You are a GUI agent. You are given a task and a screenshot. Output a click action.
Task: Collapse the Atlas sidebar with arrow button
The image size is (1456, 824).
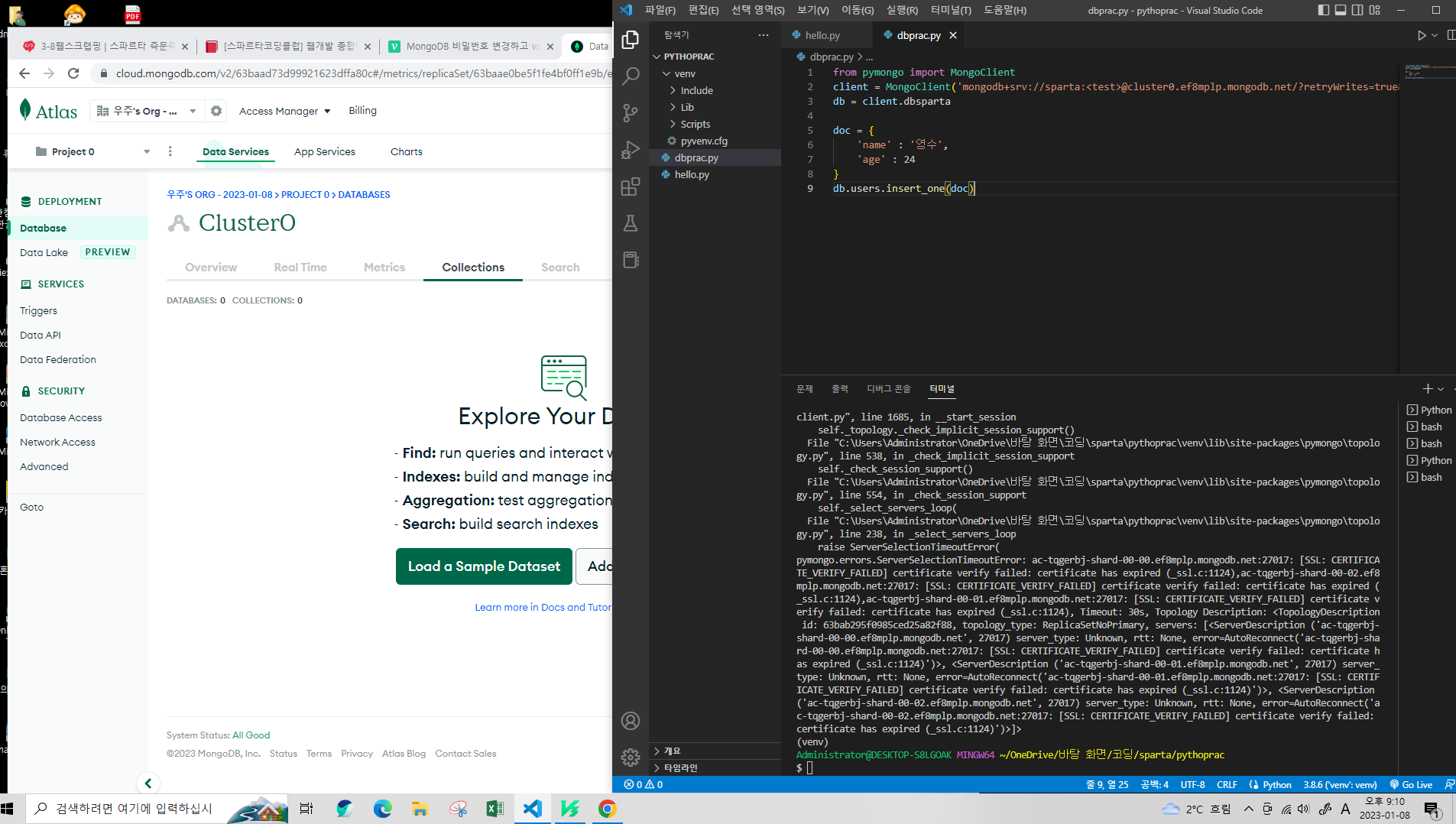click(148, 783)
